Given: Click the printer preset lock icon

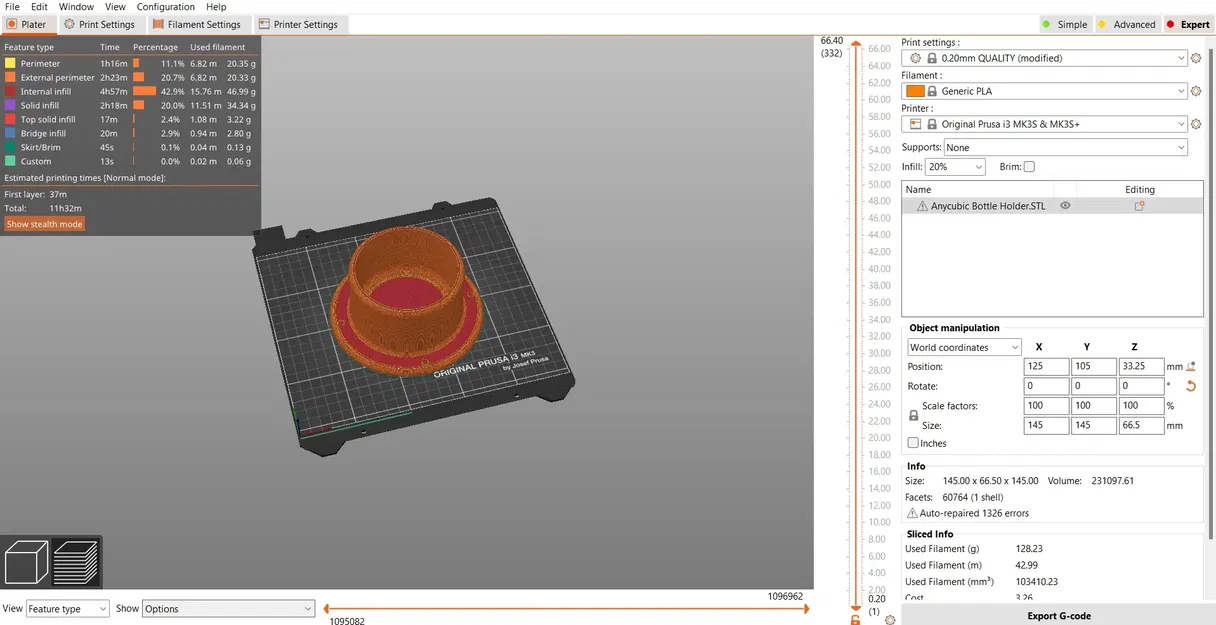Looking at the screenshot, I should 932,124.
